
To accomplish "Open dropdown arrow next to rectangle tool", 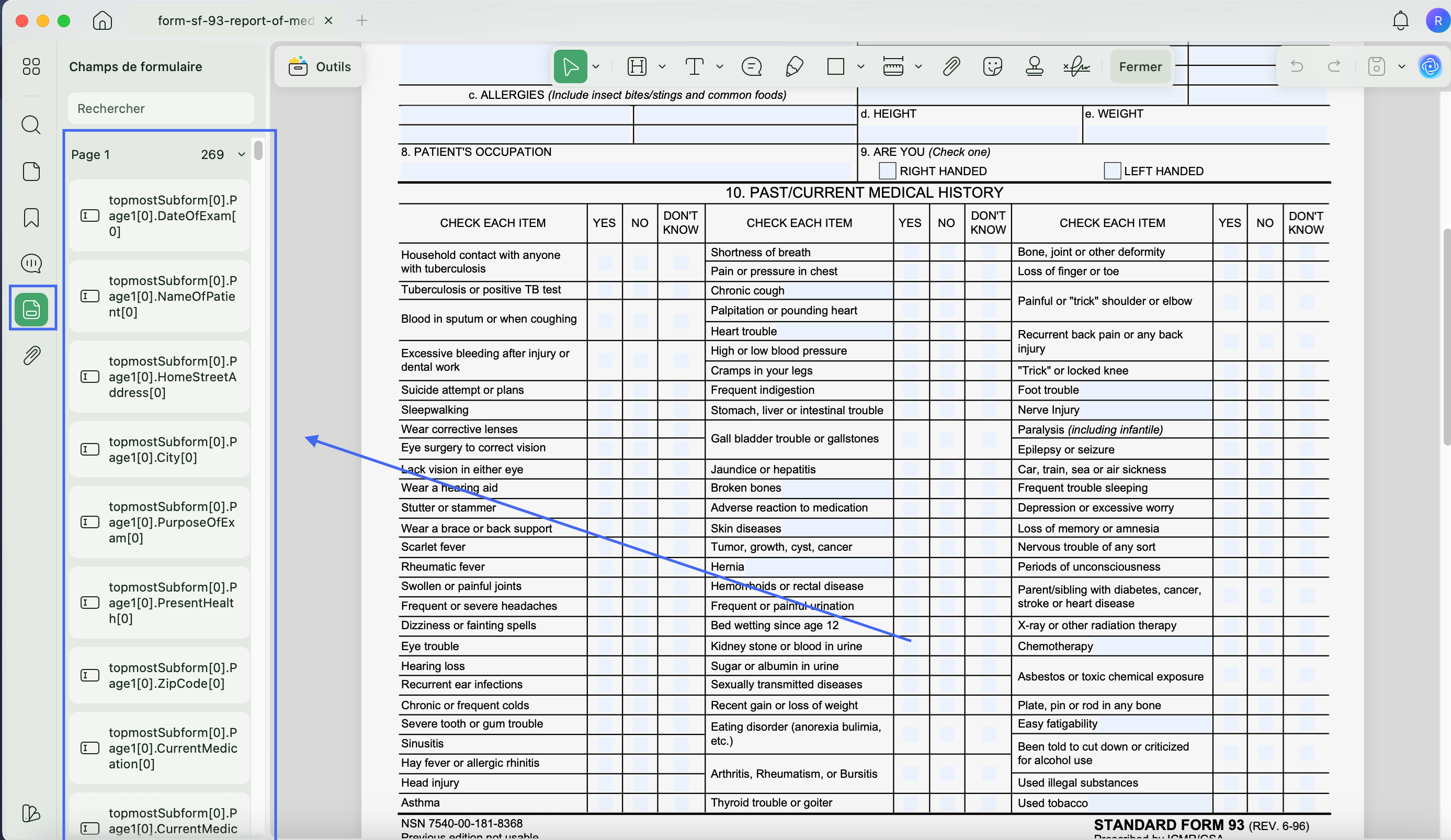I will coord(861,66).
